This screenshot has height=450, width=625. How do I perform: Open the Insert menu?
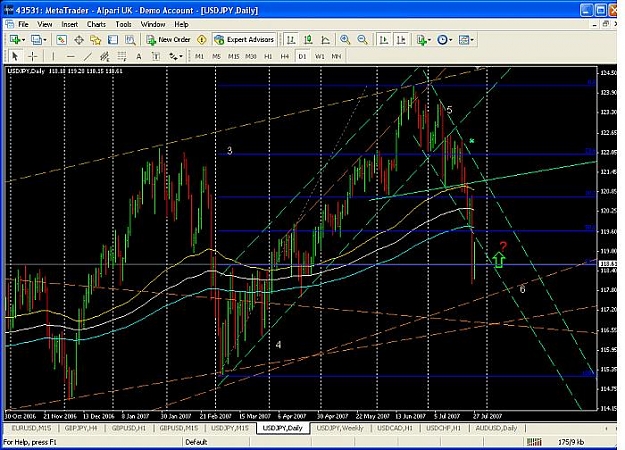(x=70, y=24)
